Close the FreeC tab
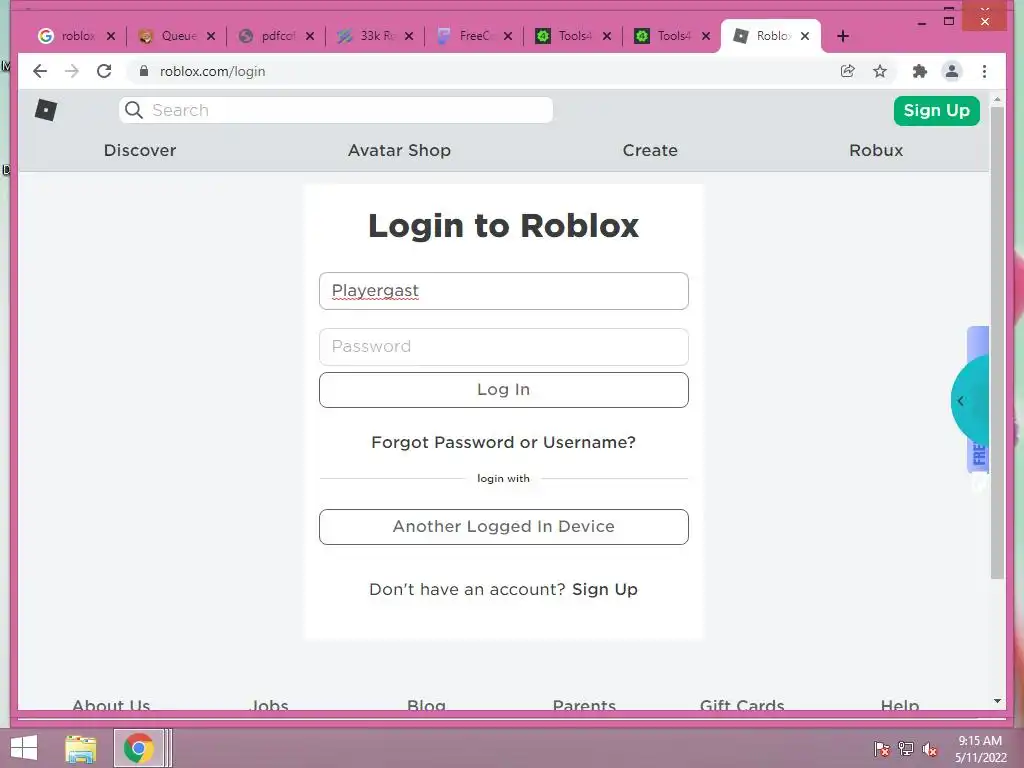The width and height of the screenshot is (1024, 768). 508,36
